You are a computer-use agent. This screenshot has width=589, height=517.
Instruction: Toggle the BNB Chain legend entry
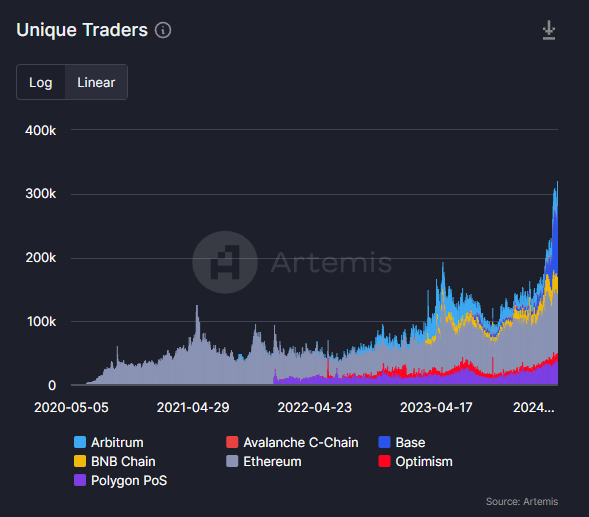point(115,461)
